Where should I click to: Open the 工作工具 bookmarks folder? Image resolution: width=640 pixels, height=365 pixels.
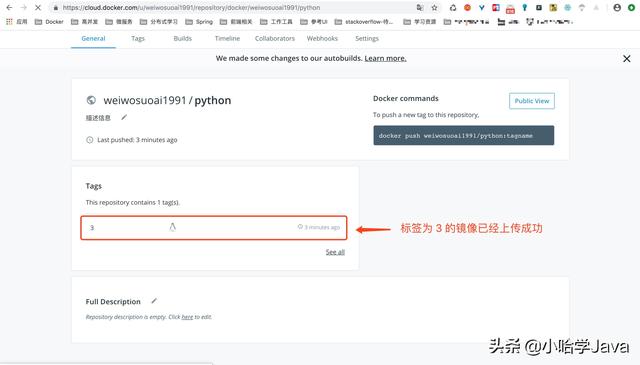click(276, 22)
